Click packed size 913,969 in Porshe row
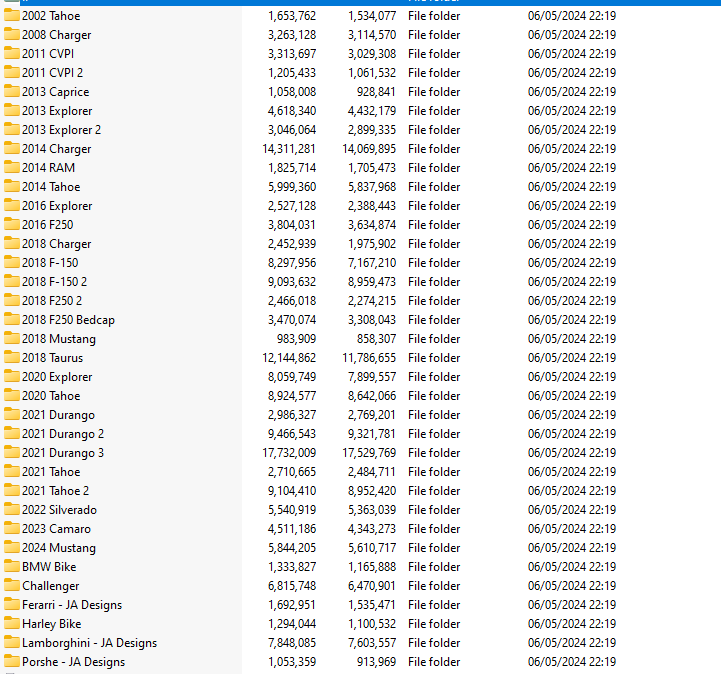Screen dimensions: 721x674 376,662
